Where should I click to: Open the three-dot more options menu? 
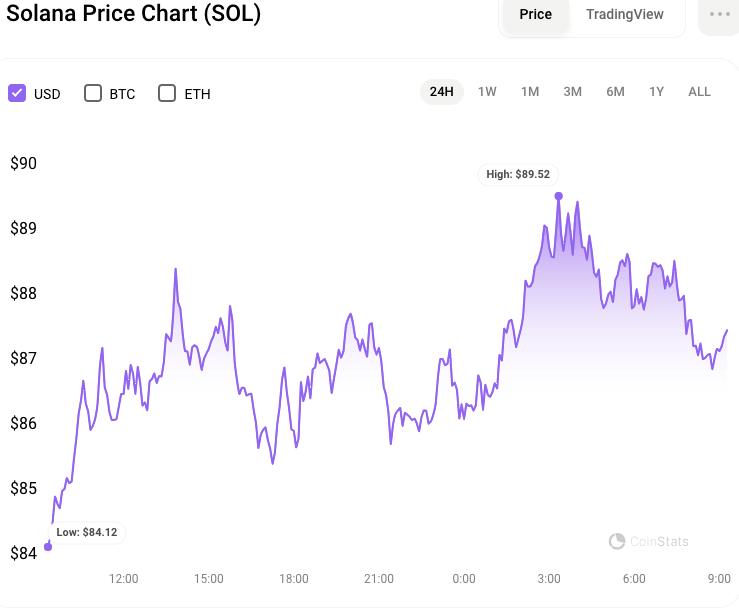(719, 14)
